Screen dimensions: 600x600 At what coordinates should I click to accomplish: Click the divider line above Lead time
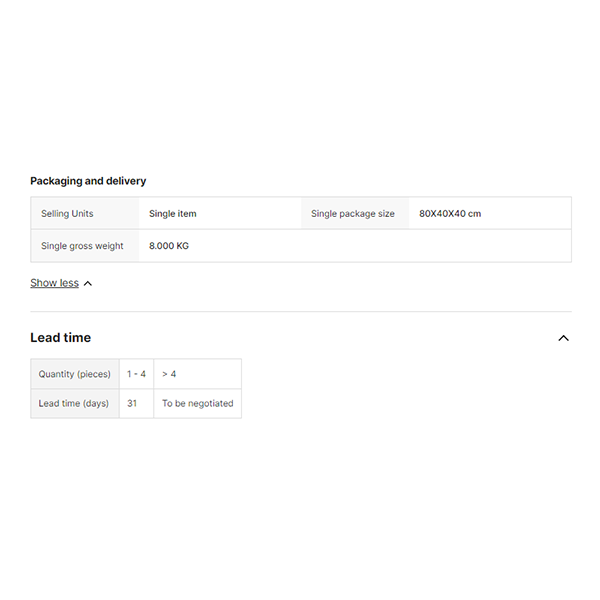(300, 311)
